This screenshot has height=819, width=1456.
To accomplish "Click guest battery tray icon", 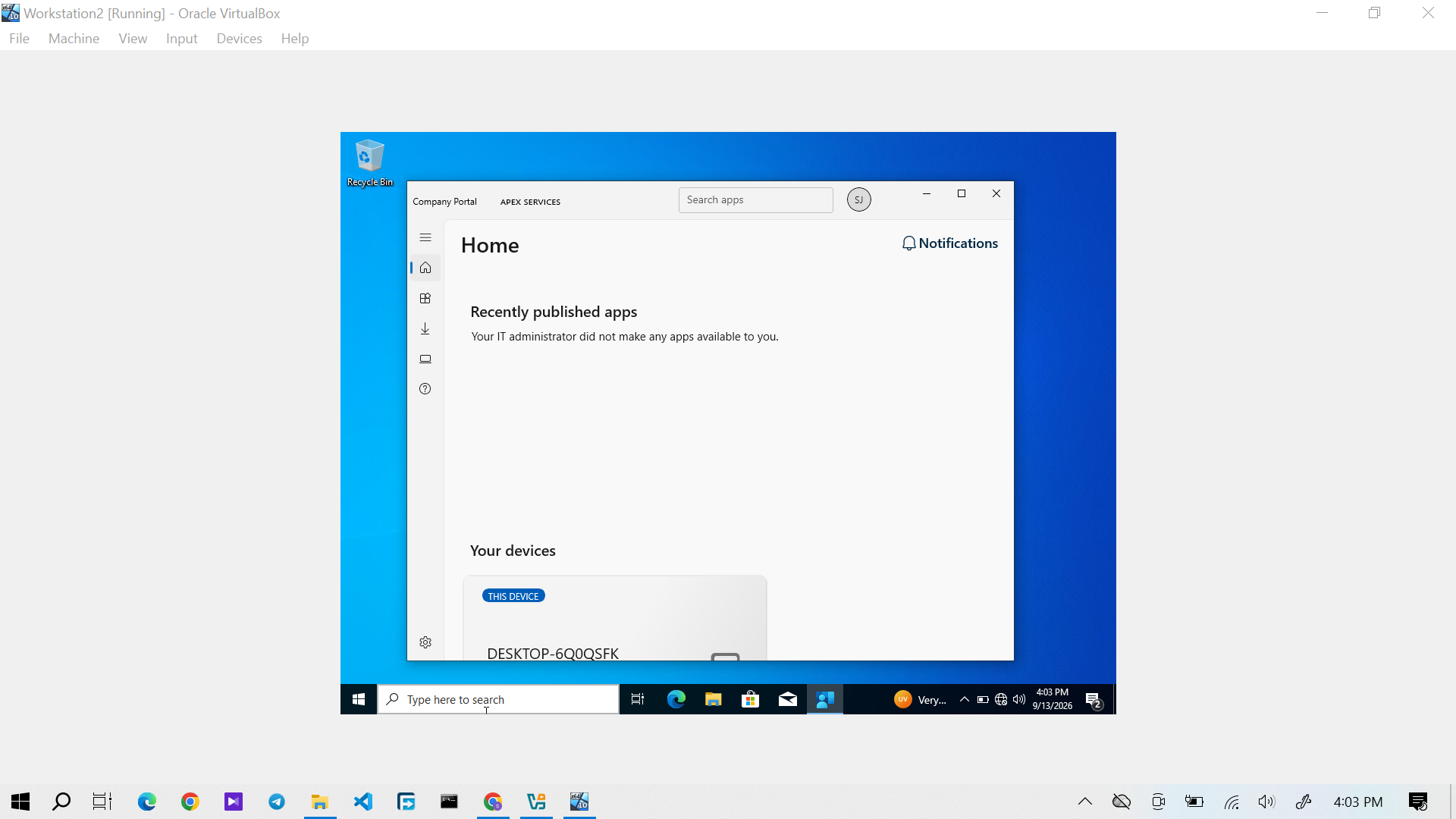I will pyautogui.click(x=983, y=699).
